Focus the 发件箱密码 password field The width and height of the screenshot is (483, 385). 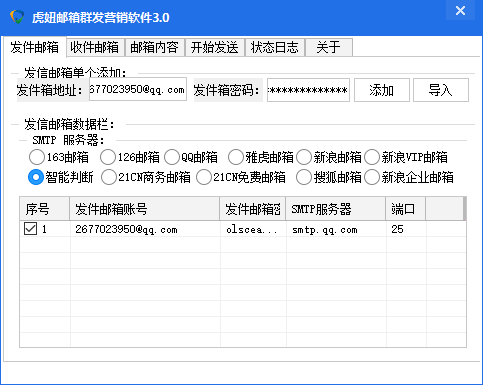coord(308,90)
